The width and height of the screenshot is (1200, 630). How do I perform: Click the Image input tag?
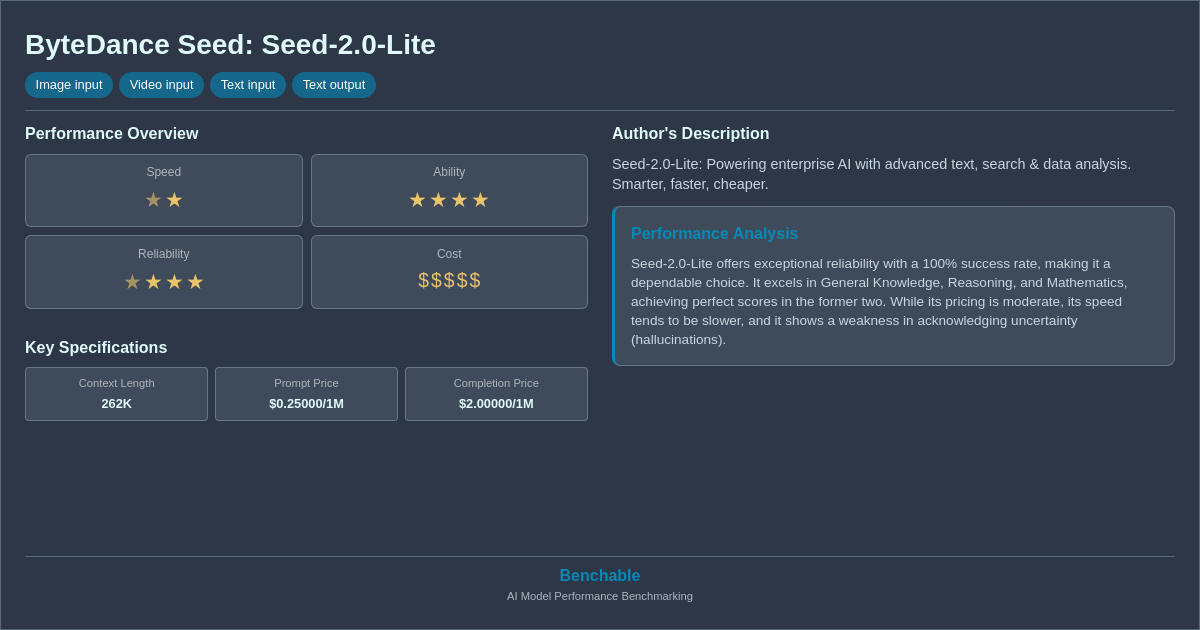(x=69, y=85)
